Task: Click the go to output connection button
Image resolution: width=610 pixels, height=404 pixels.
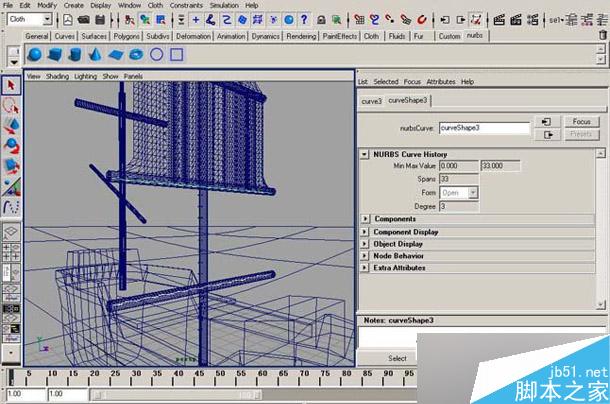Action: pyautogui.click(x=547, y=135)
